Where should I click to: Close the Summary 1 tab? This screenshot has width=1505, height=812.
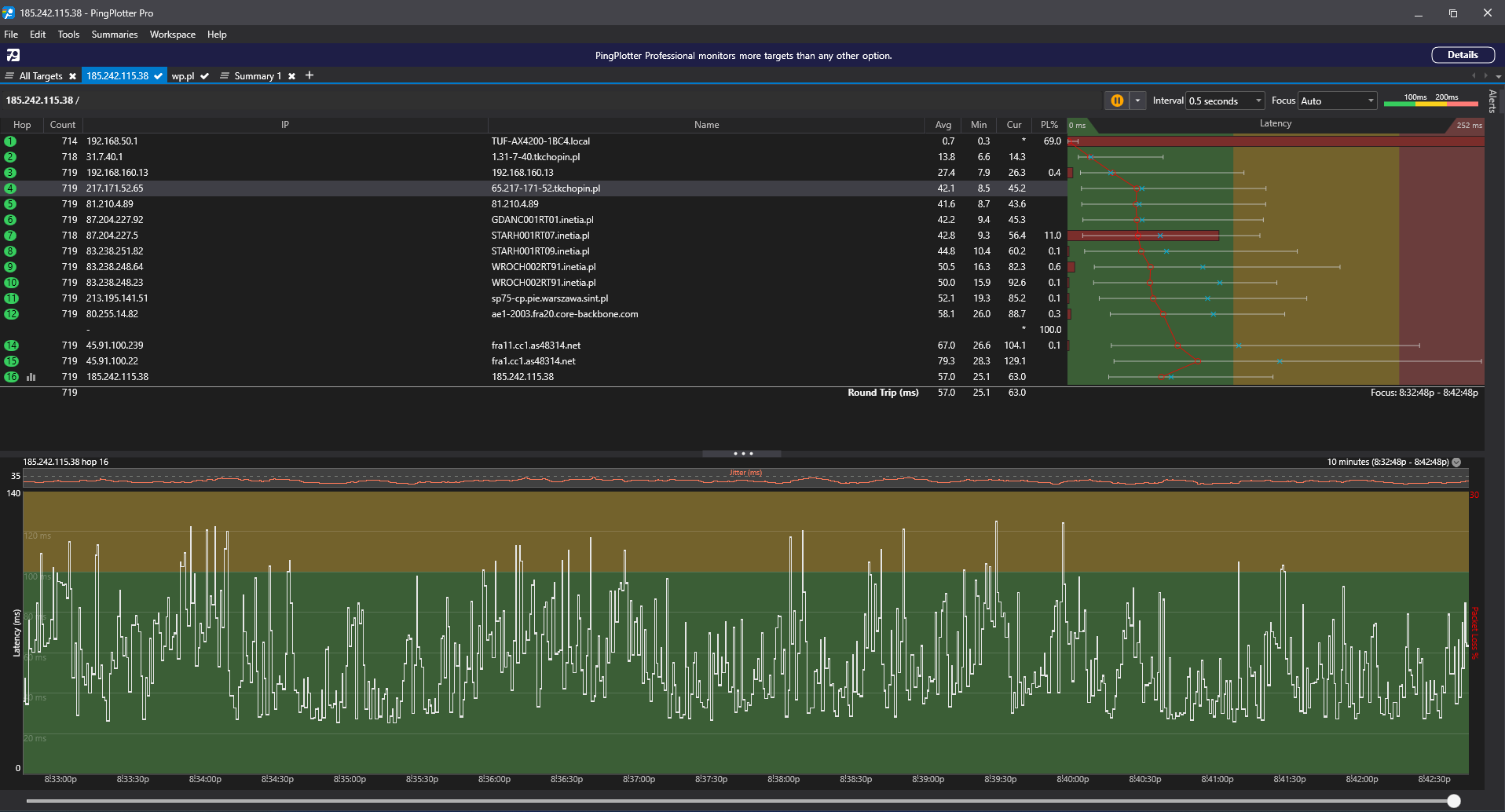click(x=291, y=76)
